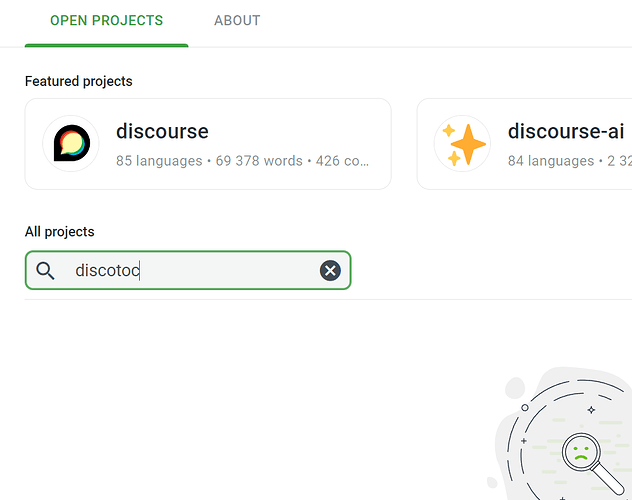
Task: Click the "All projects" heading
Action: coord(60,232)
